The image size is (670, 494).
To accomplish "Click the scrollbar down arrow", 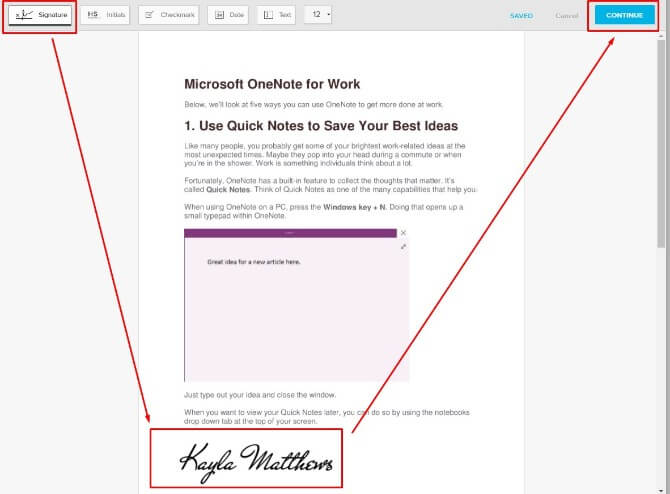I will [x=661, y=491].
